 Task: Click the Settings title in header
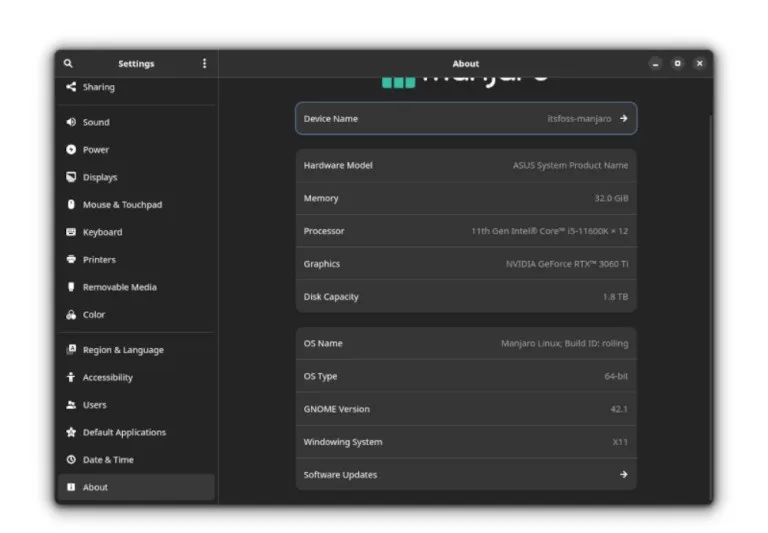(x=136, y=64)
